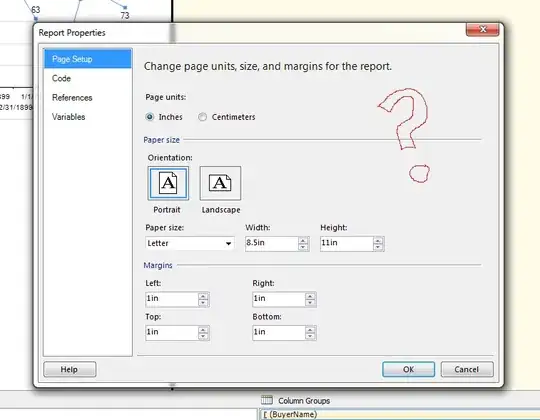Decrease Right margin with down arrow

click(x=310, y=302)
